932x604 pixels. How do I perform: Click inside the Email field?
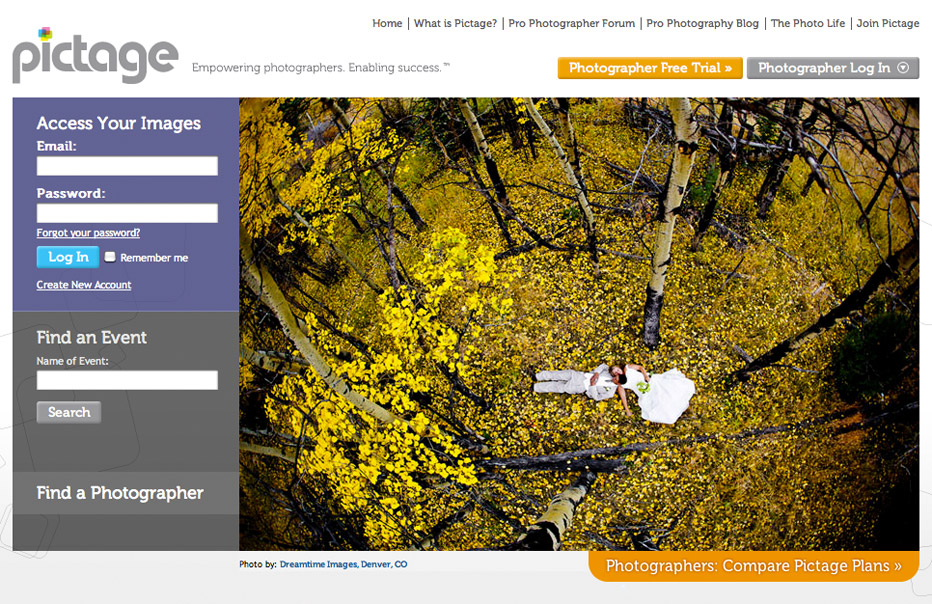(x=127, y=166)
